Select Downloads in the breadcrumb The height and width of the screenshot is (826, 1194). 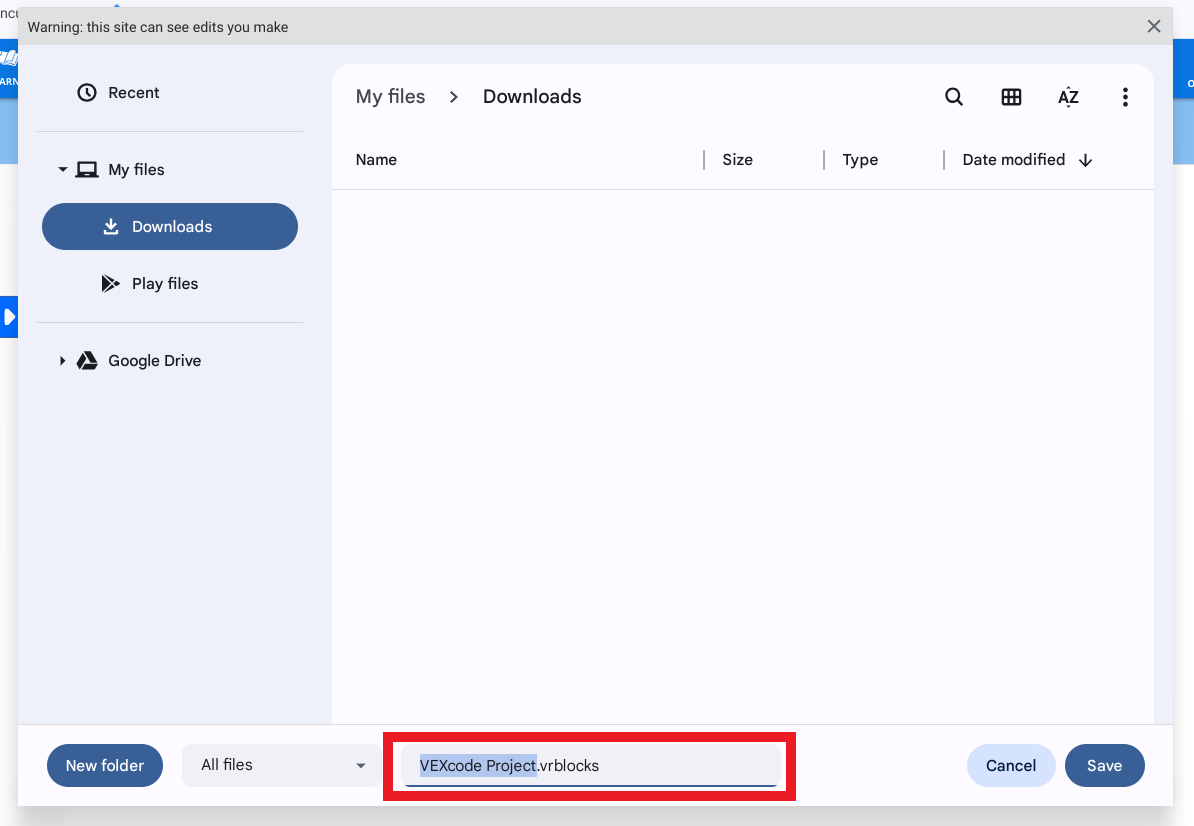tap(531, 96)
